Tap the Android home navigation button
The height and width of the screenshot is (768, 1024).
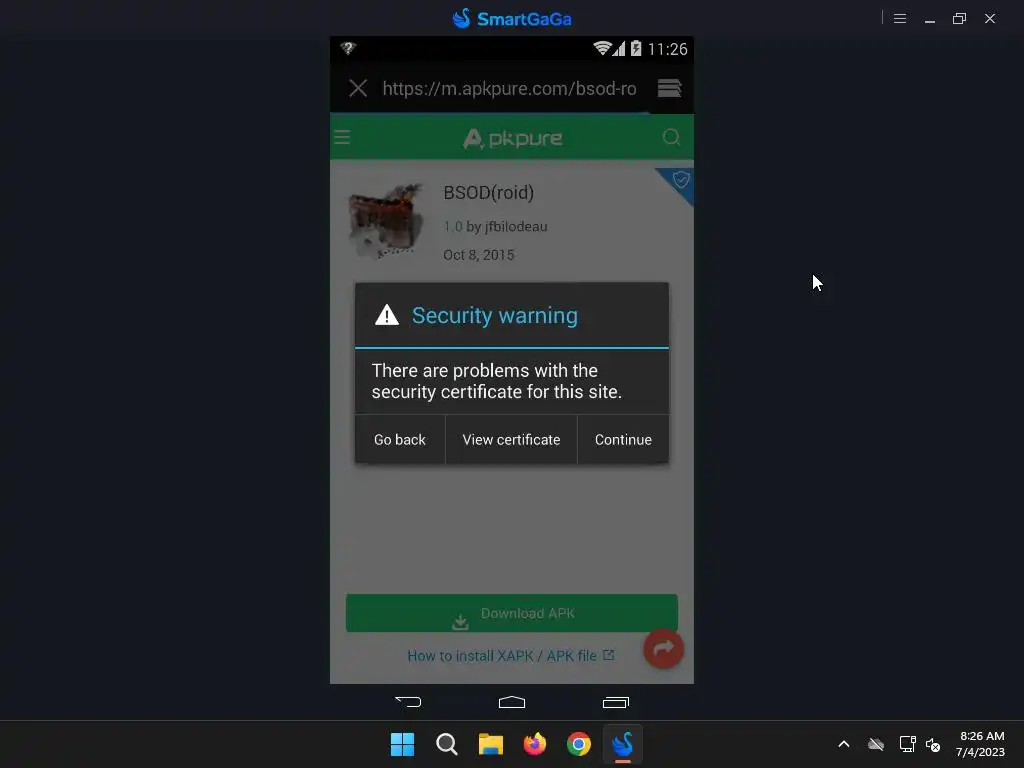coord(512,702)
